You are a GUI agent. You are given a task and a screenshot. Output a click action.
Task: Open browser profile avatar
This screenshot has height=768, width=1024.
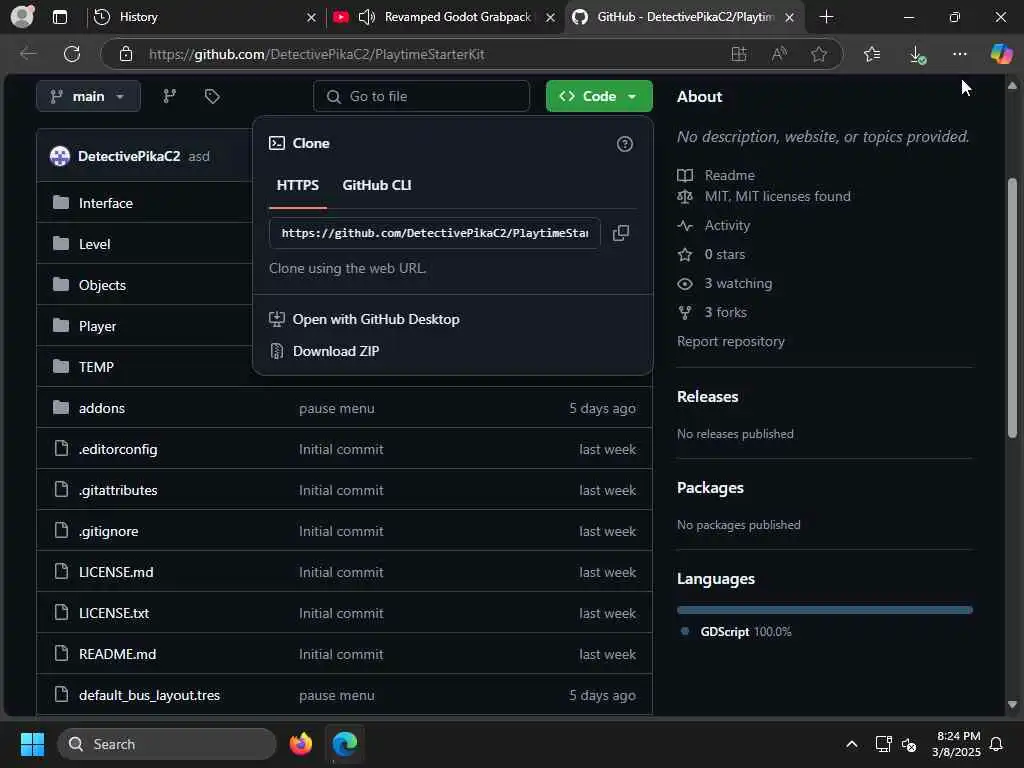click(22, 16)
